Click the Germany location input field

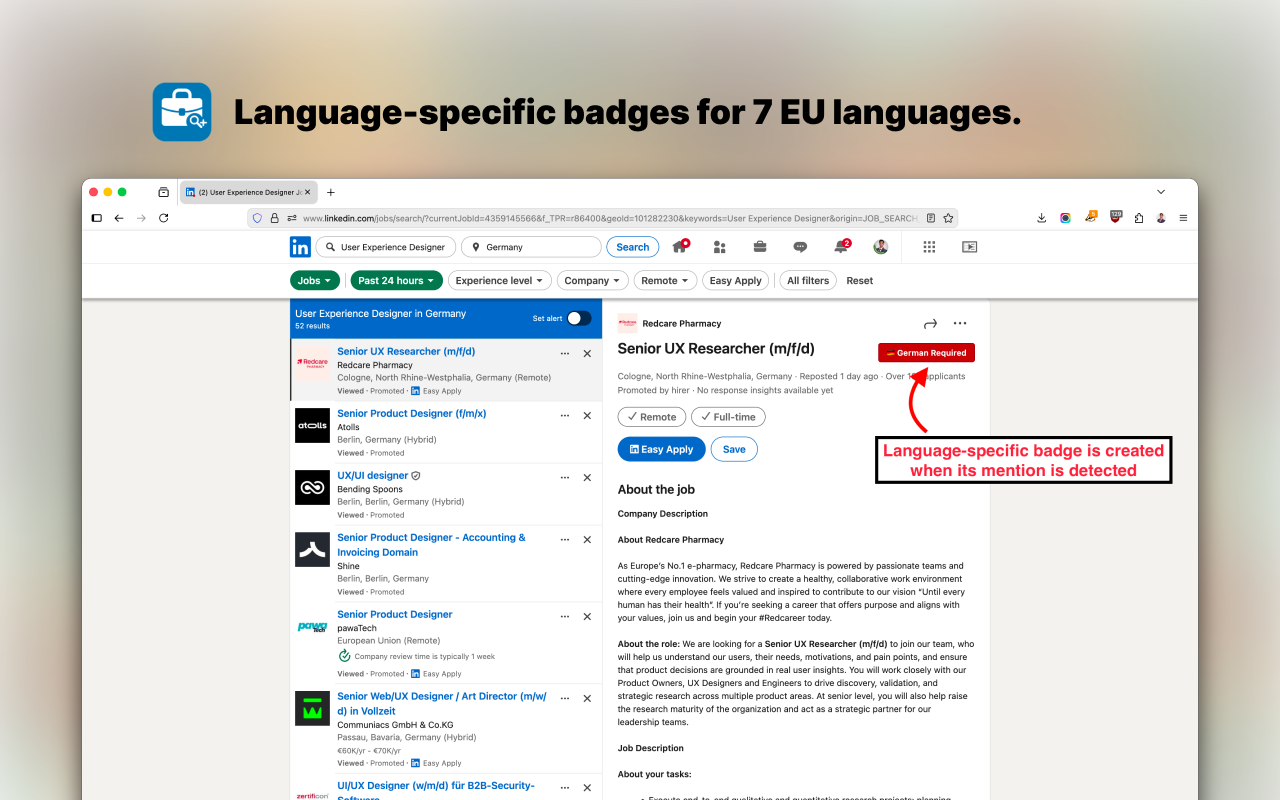click(x=540, y=247)
